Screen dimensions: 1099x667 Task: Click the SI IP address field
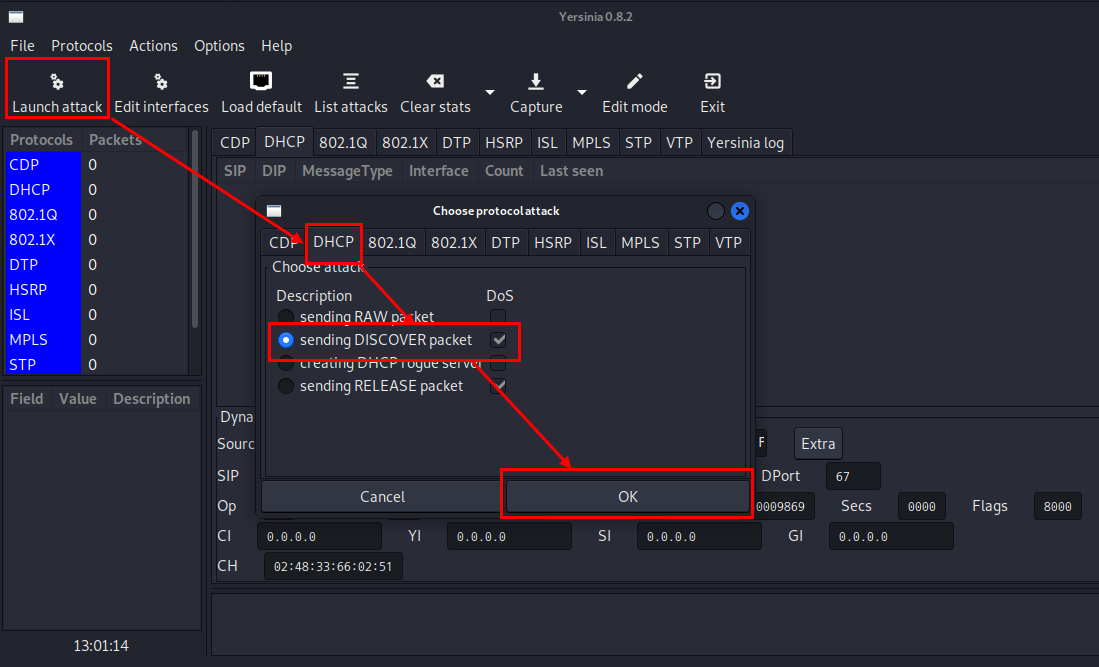pyautogui.click(x=699, y=537)
